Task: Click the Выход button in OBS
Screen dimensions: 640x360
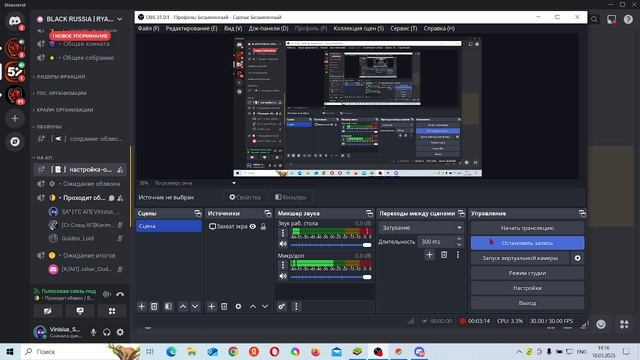Action: point(527,303)
